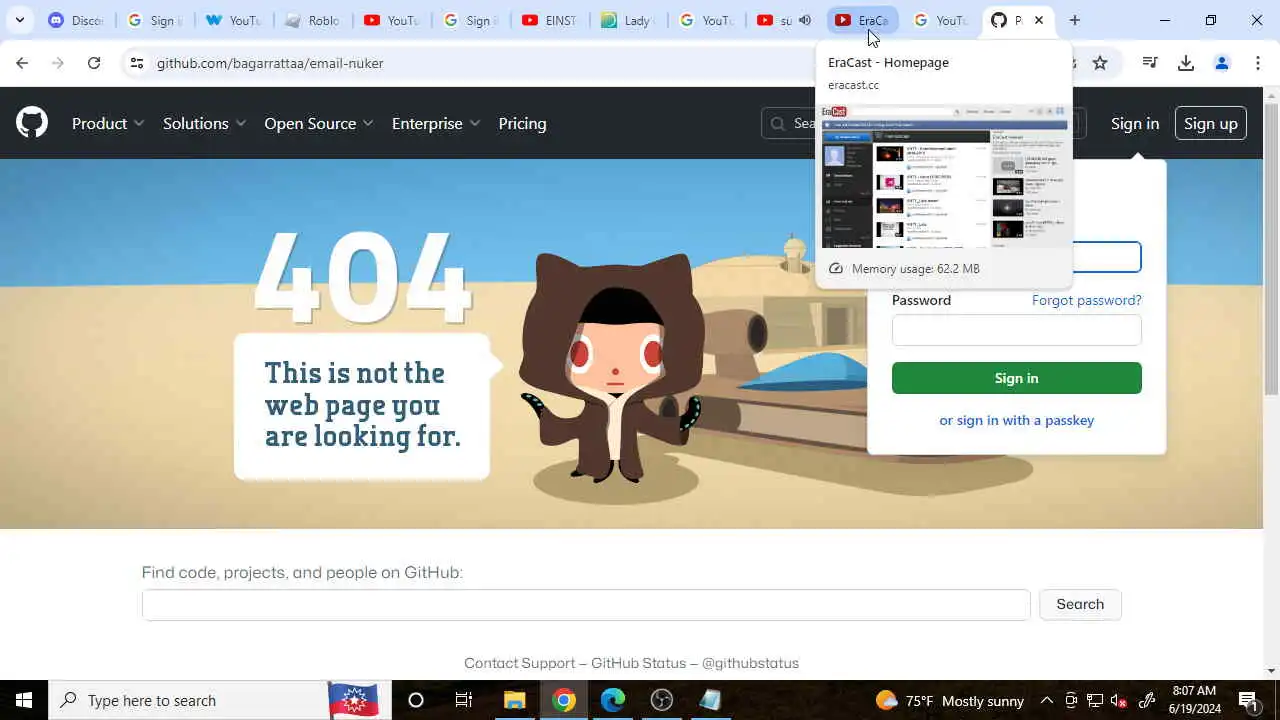1280x720 pixels.
Task: Go back using browser back arrow
Action: pos(22,63)
